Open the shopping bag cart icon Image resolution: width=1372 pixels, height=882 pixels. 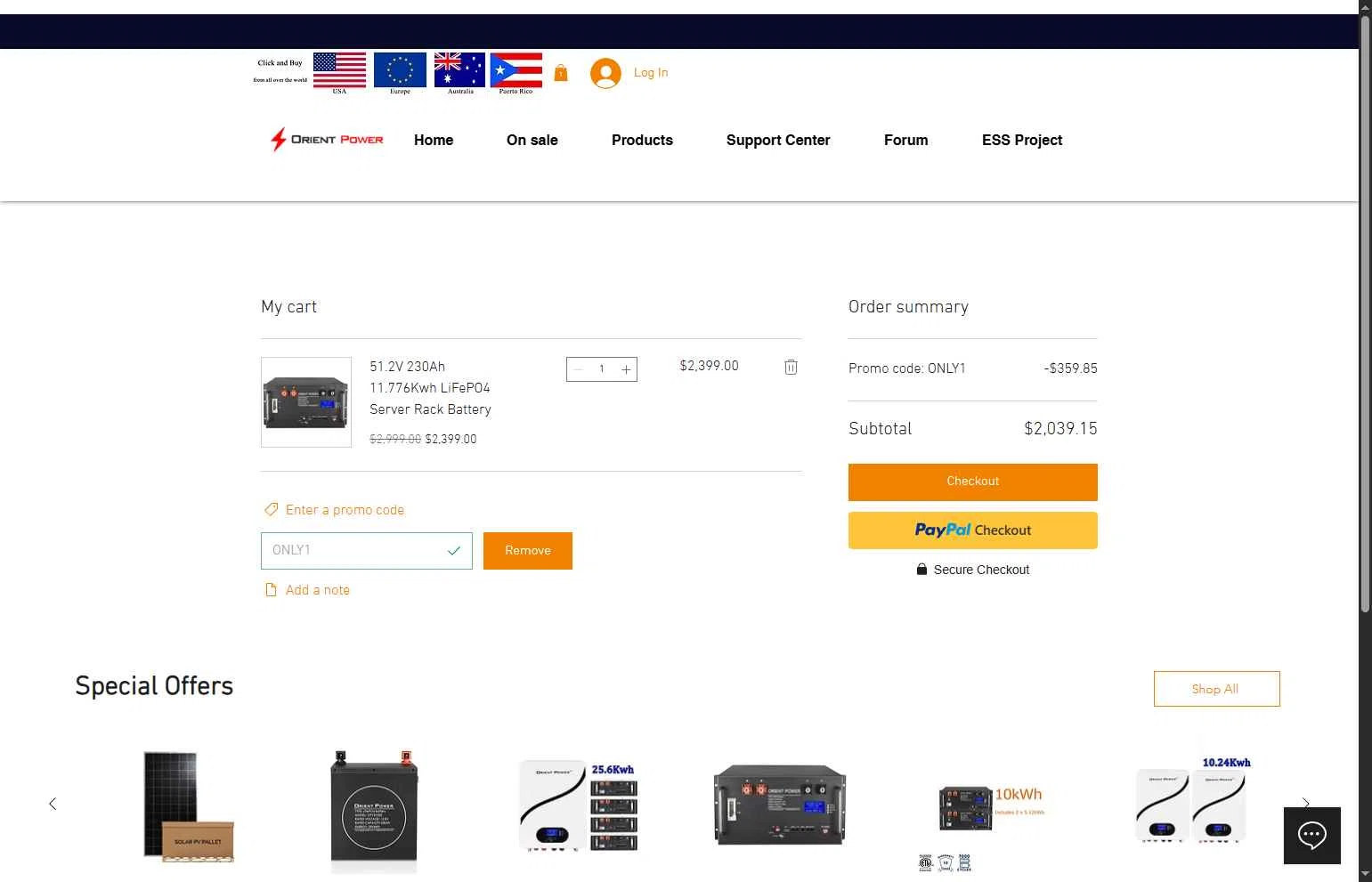tap(561, 73)
